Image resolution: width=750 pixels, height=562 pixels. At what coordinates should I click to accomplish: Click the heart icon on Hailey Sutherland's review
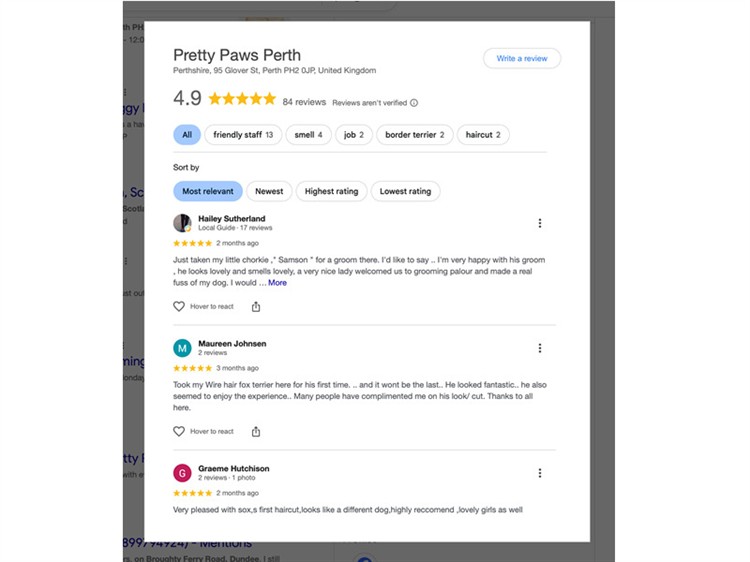(178, 307)
